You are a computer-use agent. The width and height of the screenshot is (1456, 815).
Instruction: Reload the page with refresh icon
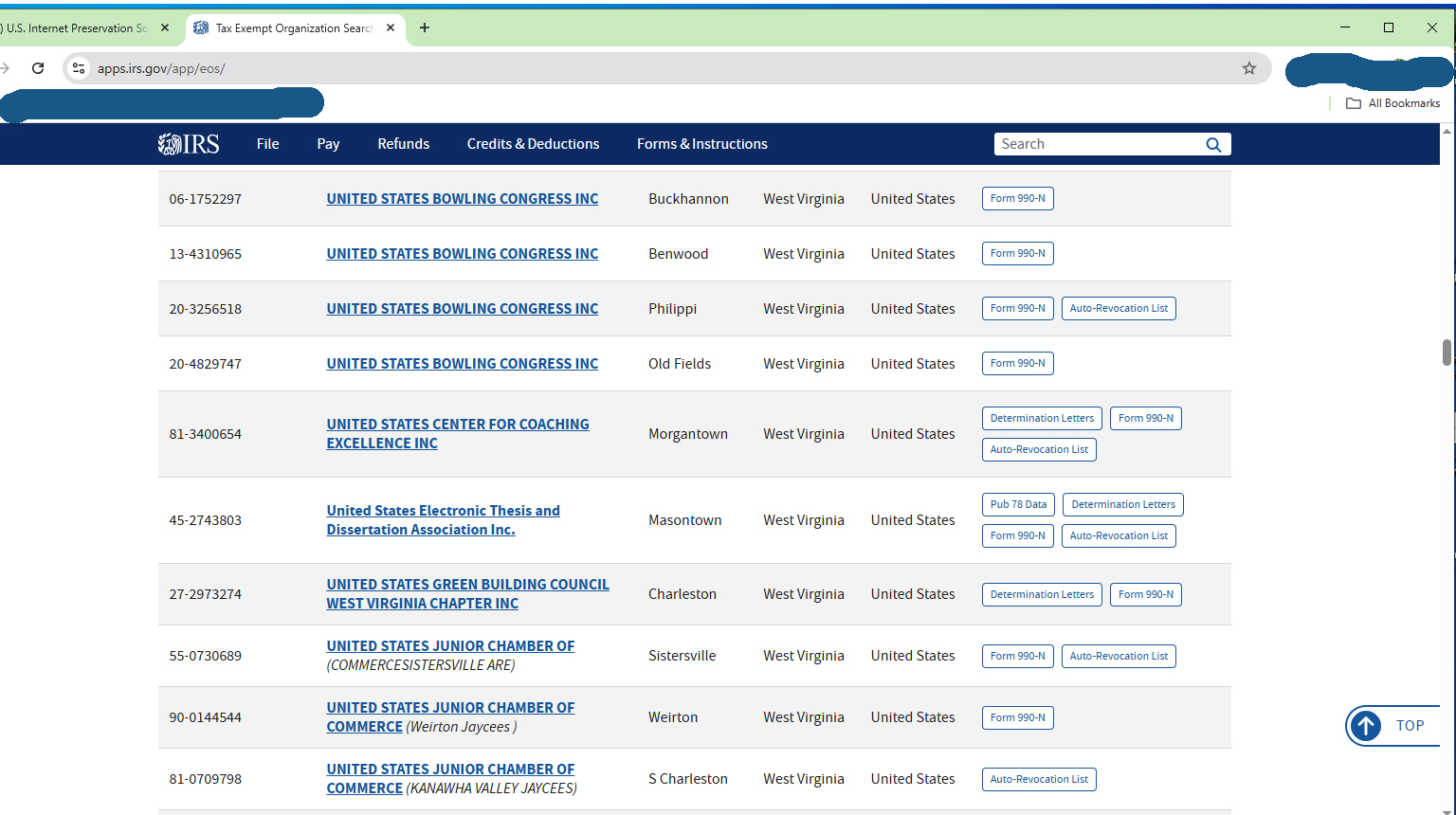click(x=38, y=68)
